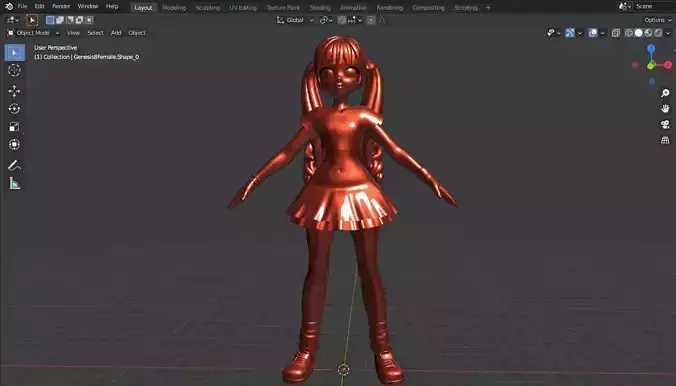Switch to the Sculpting workspace tab
676x386 pixels.
click(x=208, y=8)
